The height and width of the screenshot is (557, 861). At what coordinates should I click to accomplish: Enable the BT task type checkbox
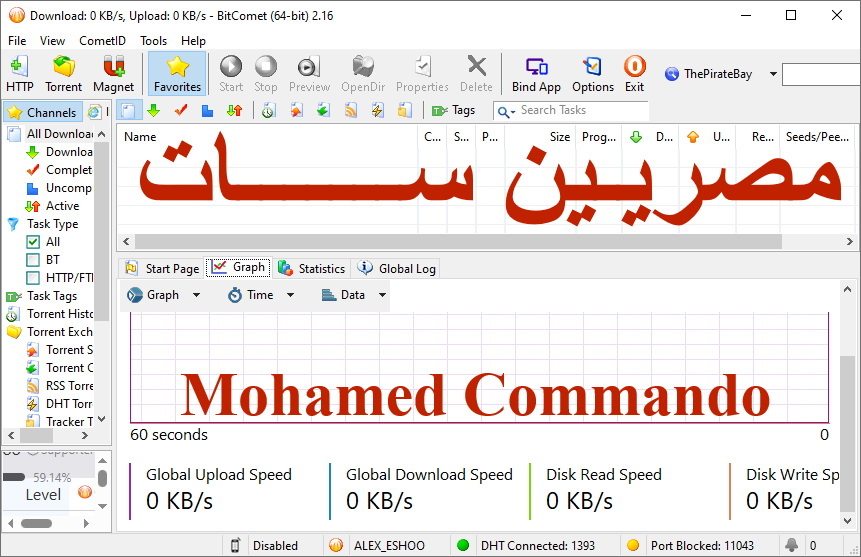pyautogui.click(x=33, y=260)
